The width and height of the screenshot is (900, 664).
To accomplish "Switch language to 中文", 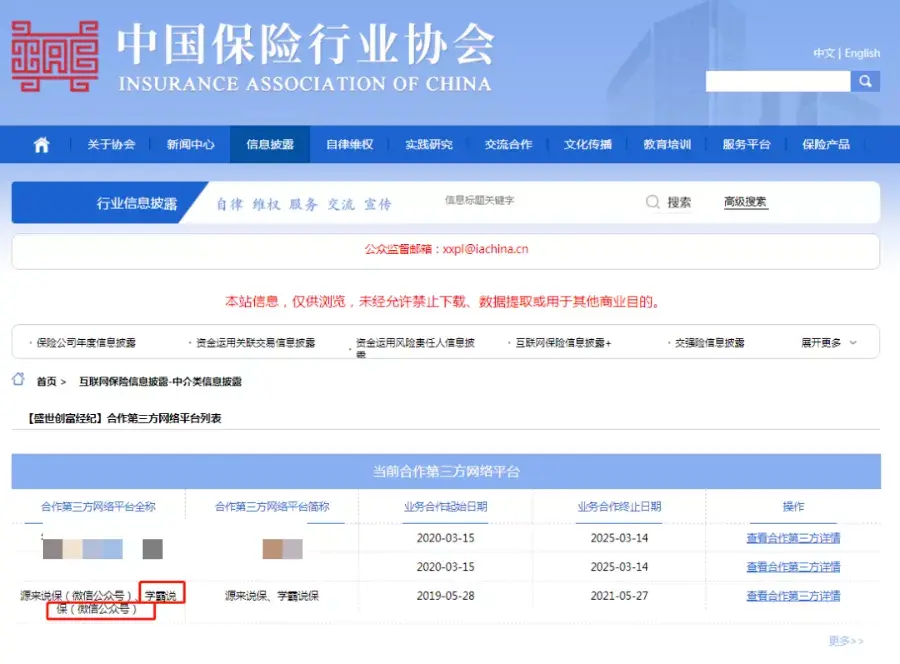I will click(824, 53).
